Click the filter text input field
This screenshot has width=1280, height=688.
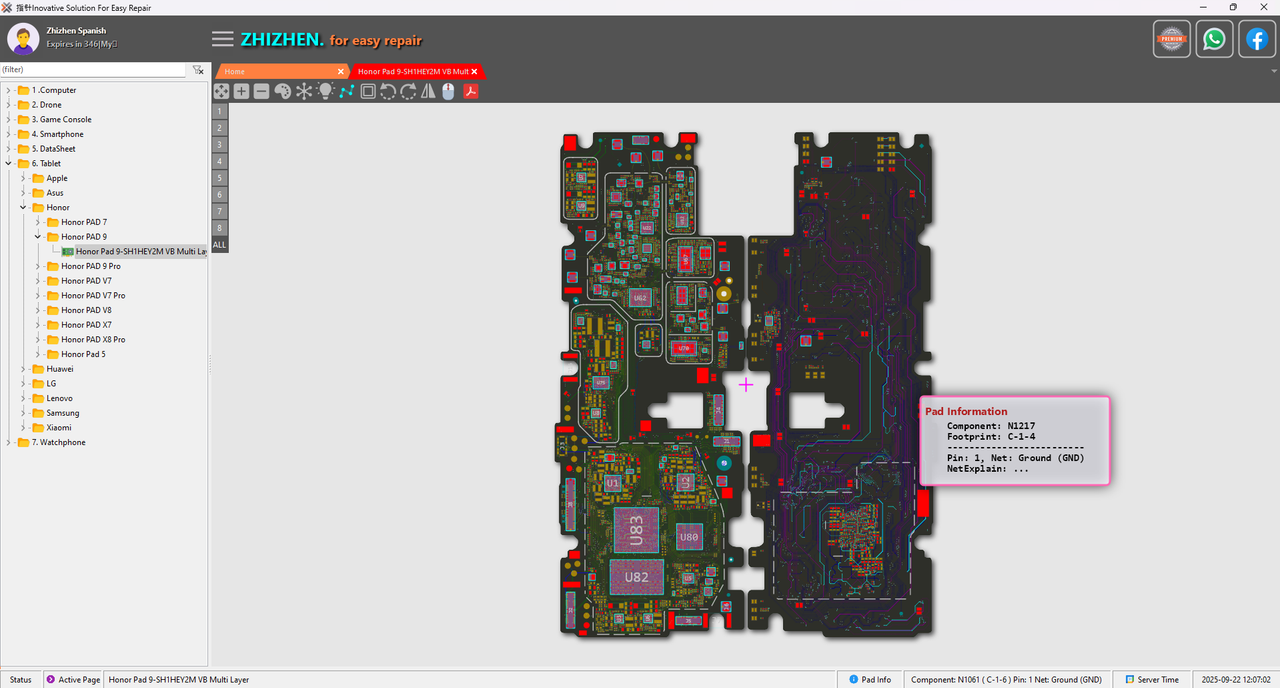point(93,70)
